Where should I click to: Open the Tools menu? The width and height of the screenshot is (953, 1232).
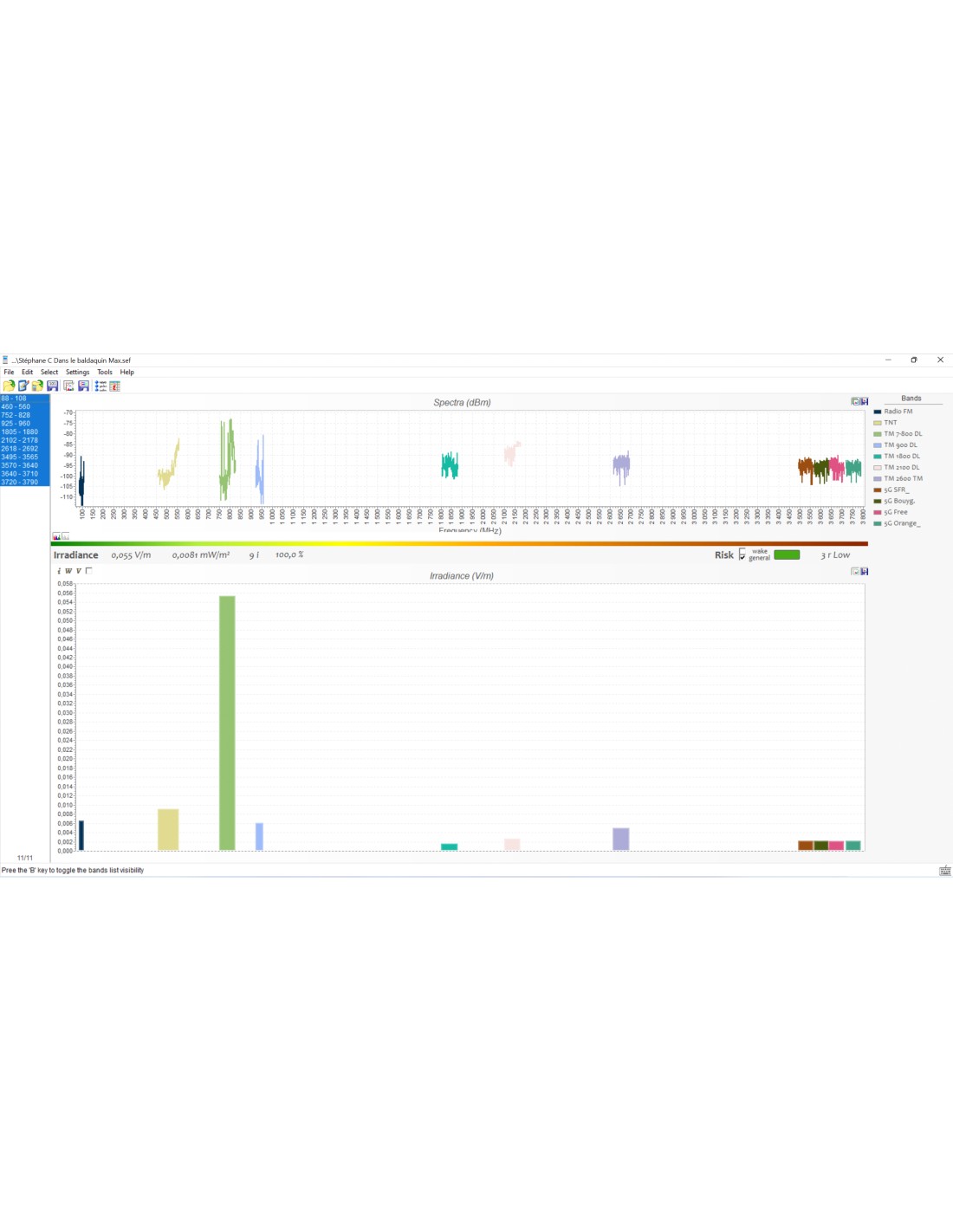point(105,372)
